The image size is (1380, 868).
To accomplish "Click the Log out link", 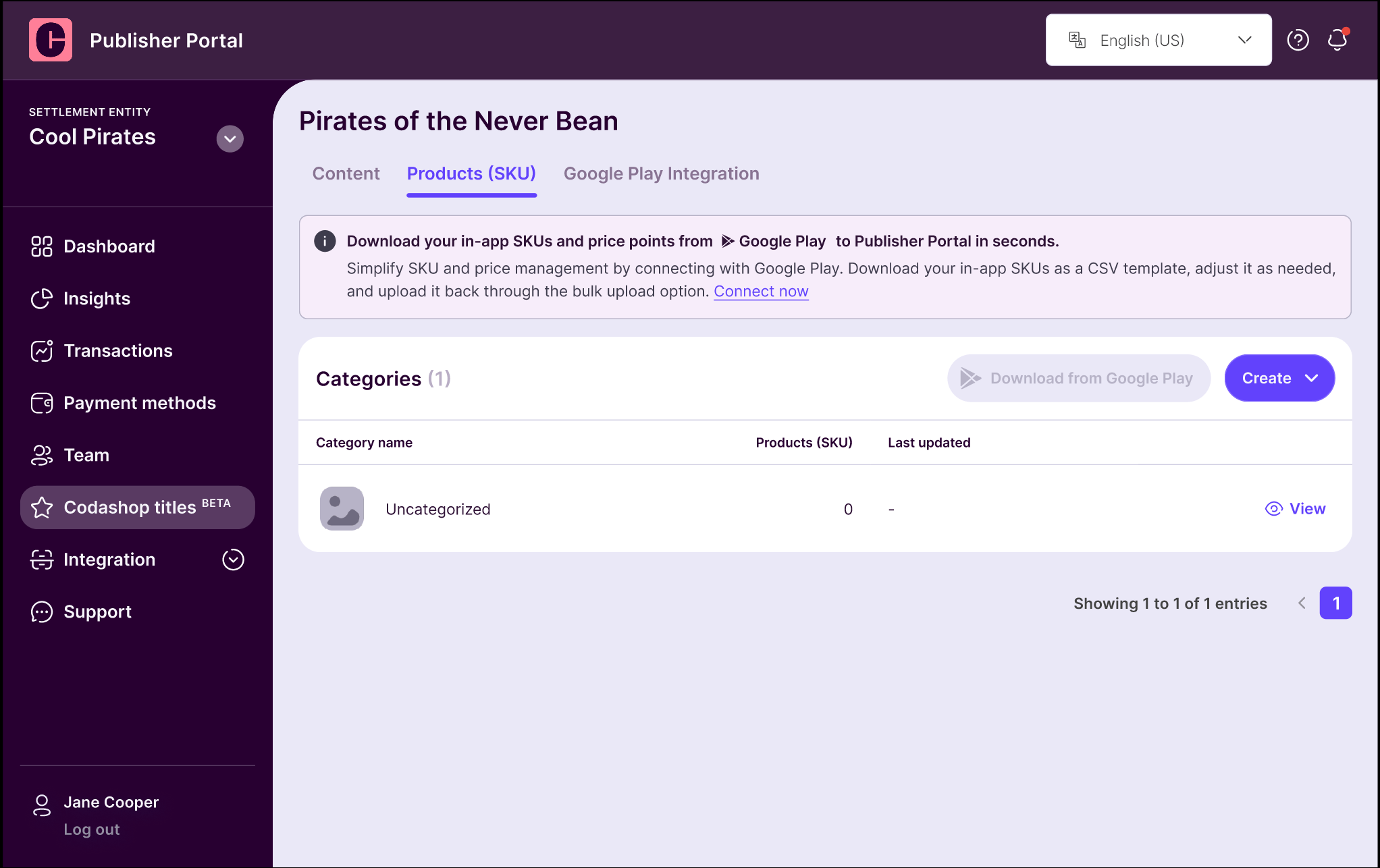I will pos(92,830).
